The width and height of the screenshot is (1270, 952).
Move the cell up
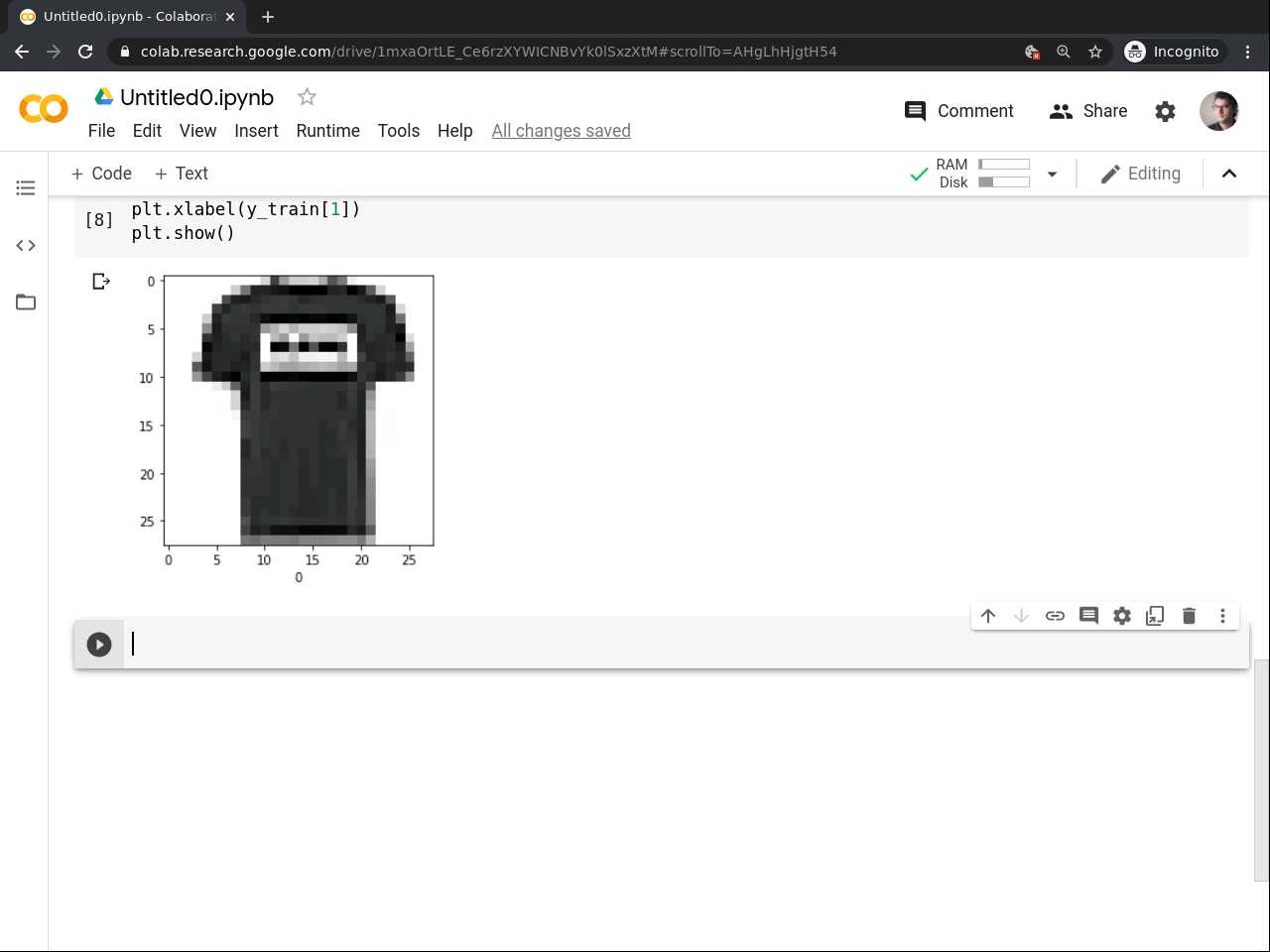[988, 616]
